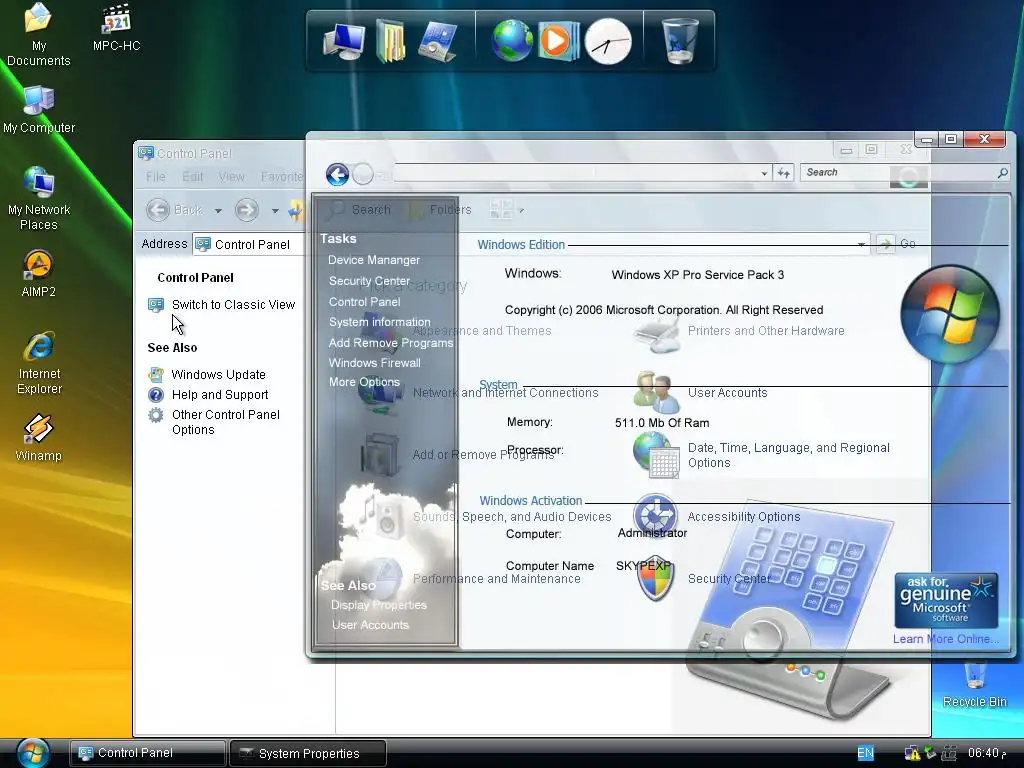The width and height of the screenshot is (1024, 768).
Task: Open the Back history dropdown arrow
Action: [218, 210]
